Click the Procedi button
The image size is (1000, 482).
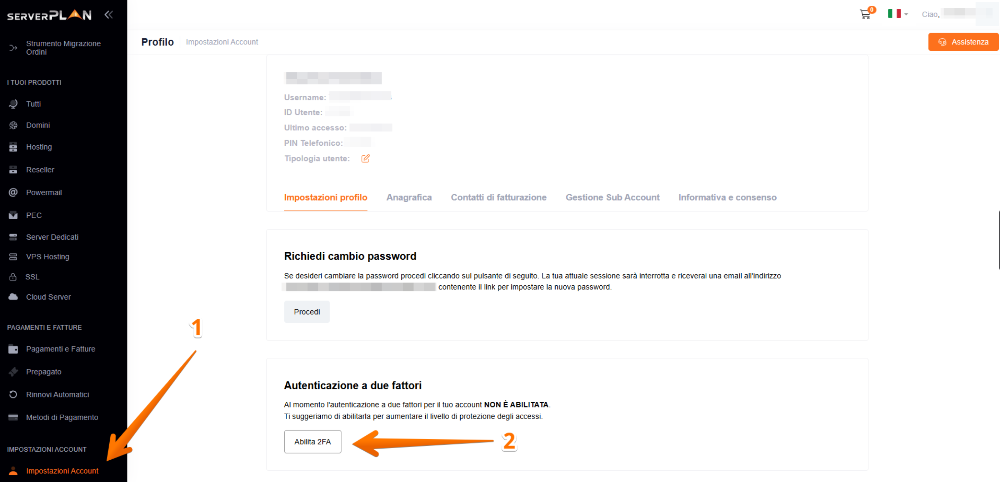tap(306, 312)
